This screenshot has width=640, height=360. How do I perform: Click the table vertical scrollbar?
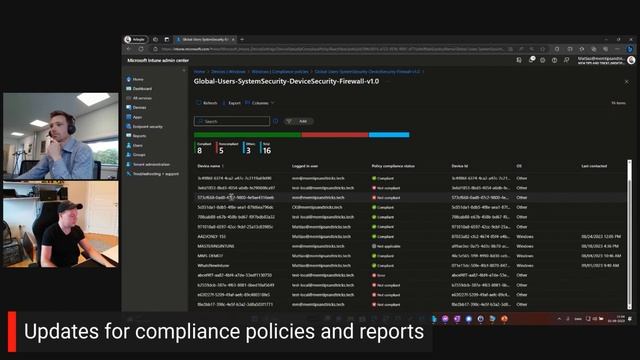click(629, 235)
